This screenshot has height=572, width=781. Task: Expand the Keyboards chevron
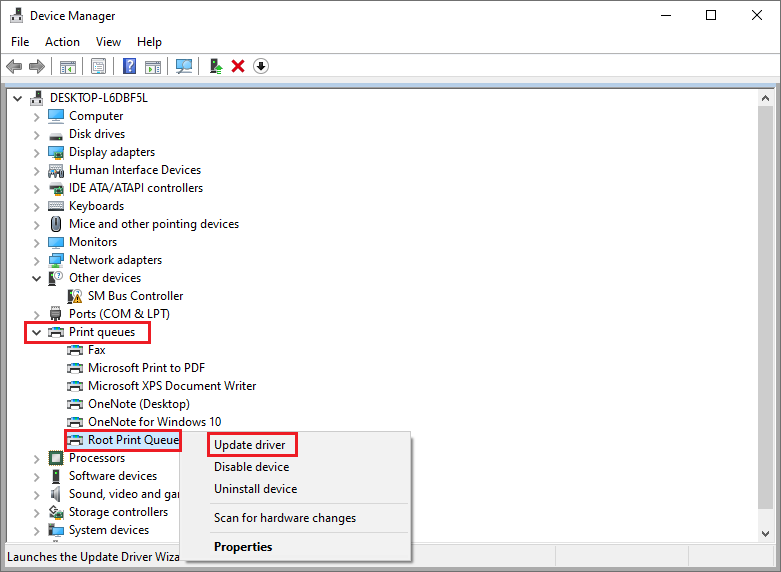pos(36,206)
